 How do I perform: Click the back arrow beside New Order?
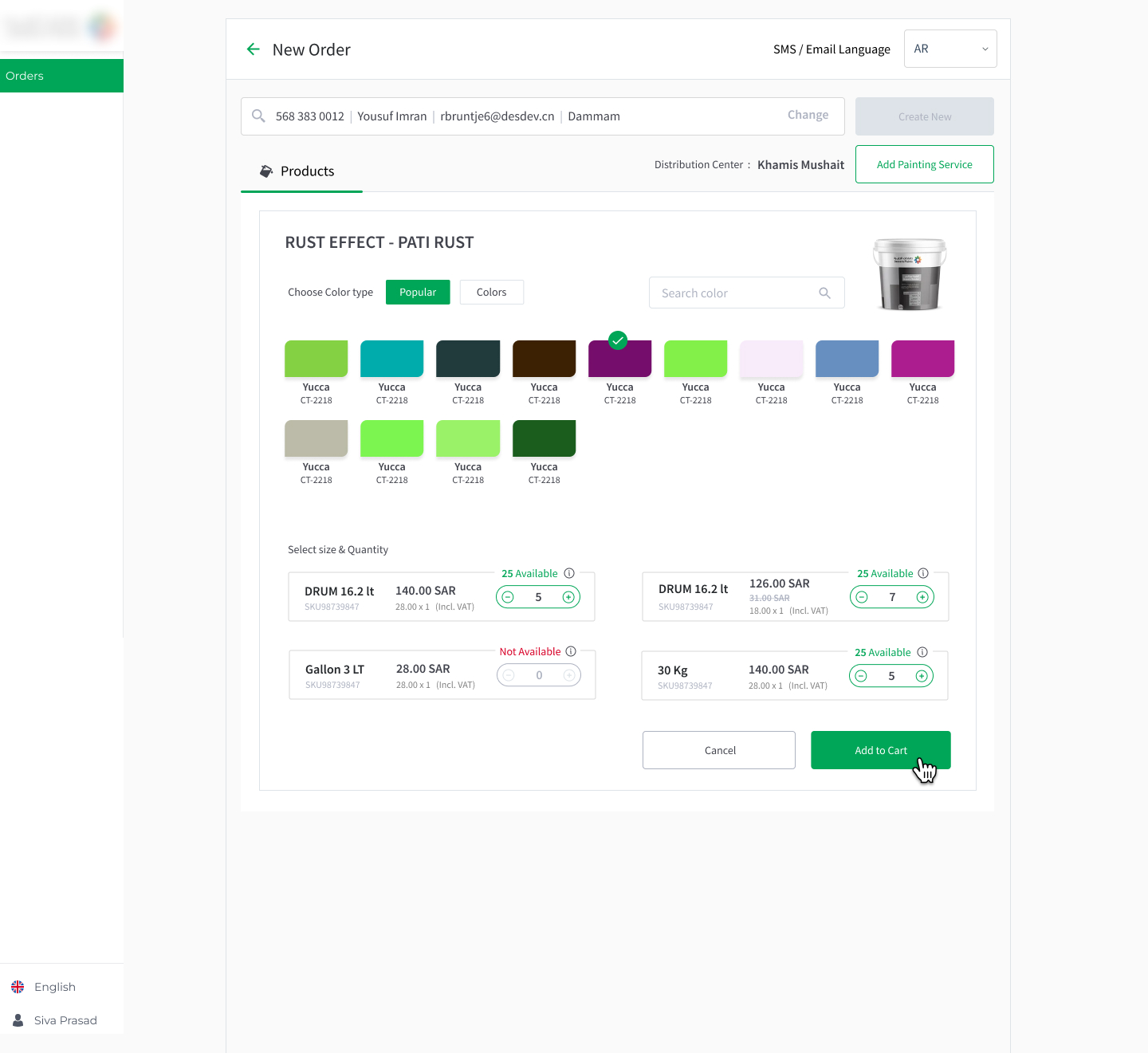click(x=254, y=49)
